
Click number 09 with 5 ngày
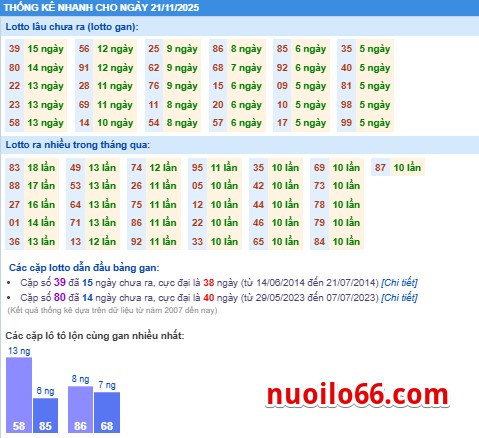pyautogui.click(x=282, y=86)
